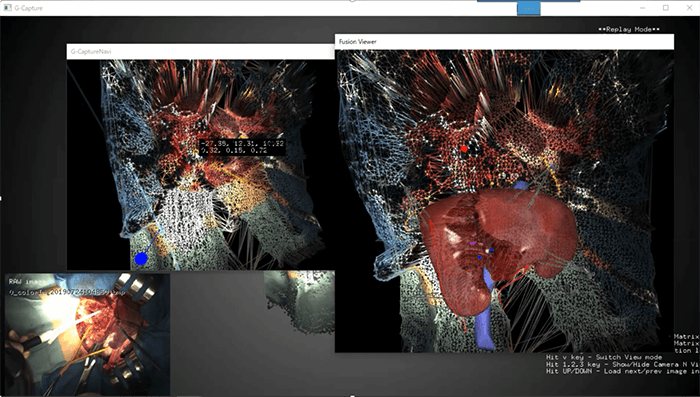Click the G-CaptureNavi window title bar
This screenshot has width=700, height=397.
[x=200, y=51]
